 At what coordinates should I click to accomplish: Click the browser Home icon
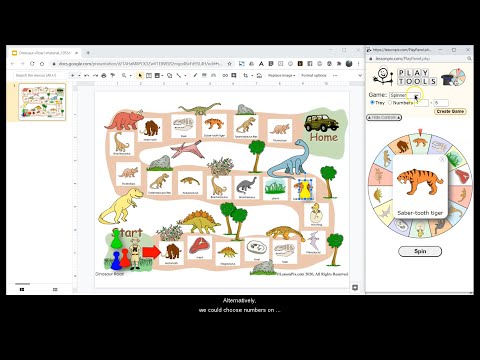coord(42,64)
